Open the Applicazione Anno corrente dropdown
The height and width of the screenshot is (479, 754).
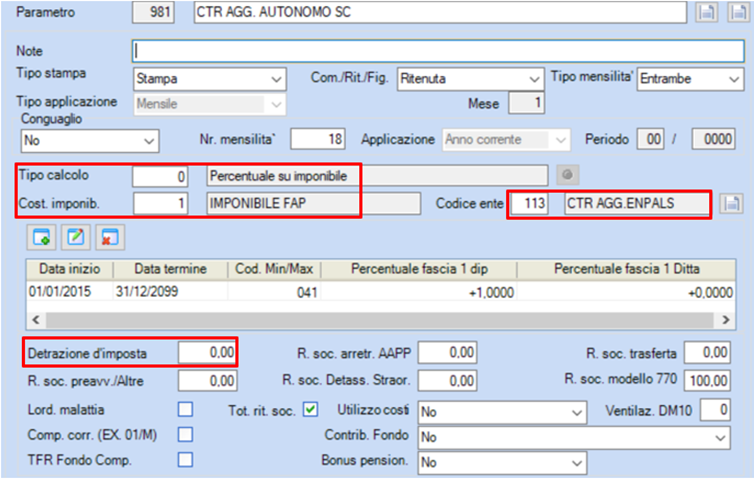click(506, 140)
